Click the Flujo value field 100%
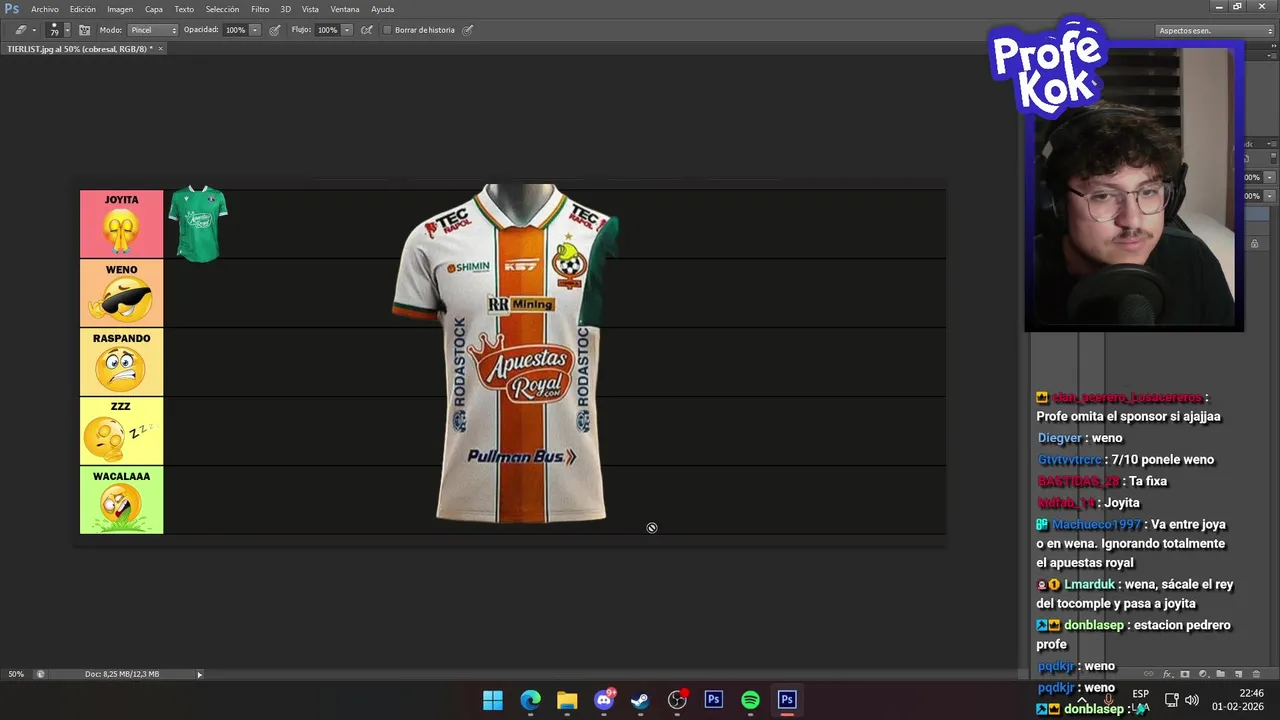Image resolution: width=1280 pixels, height=720 pixels. 327,30
